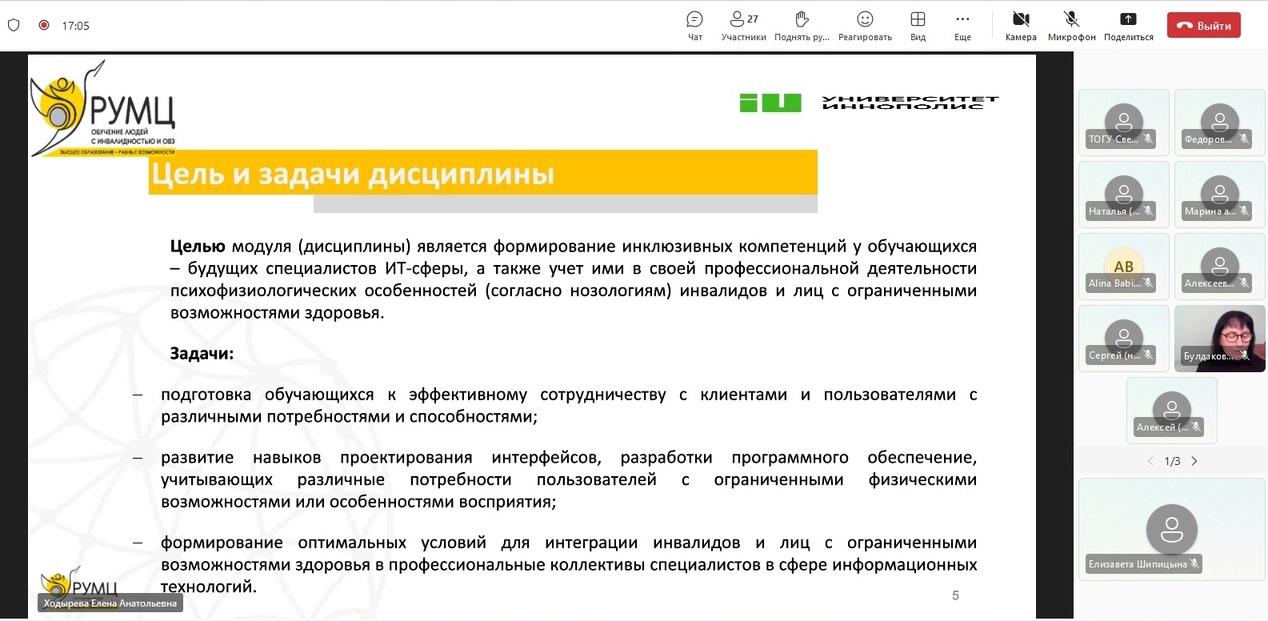Image resolution: width=1268 pixels, height=621 pixels.
Task: Click the muted mic icon for Наталья
Action: click(1148, 212)
